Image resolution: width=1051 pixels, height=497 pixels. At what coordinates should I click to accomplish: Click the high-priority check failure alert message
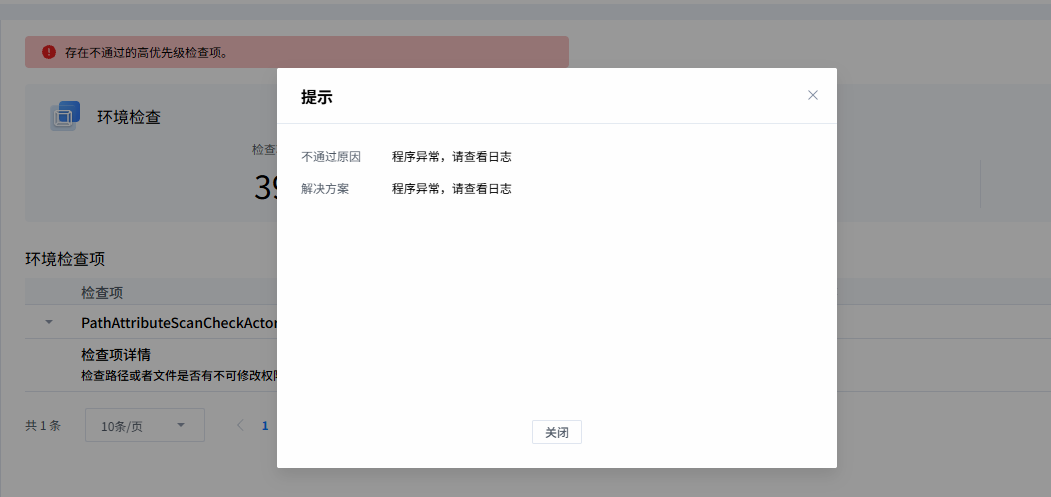click(146, 52)
